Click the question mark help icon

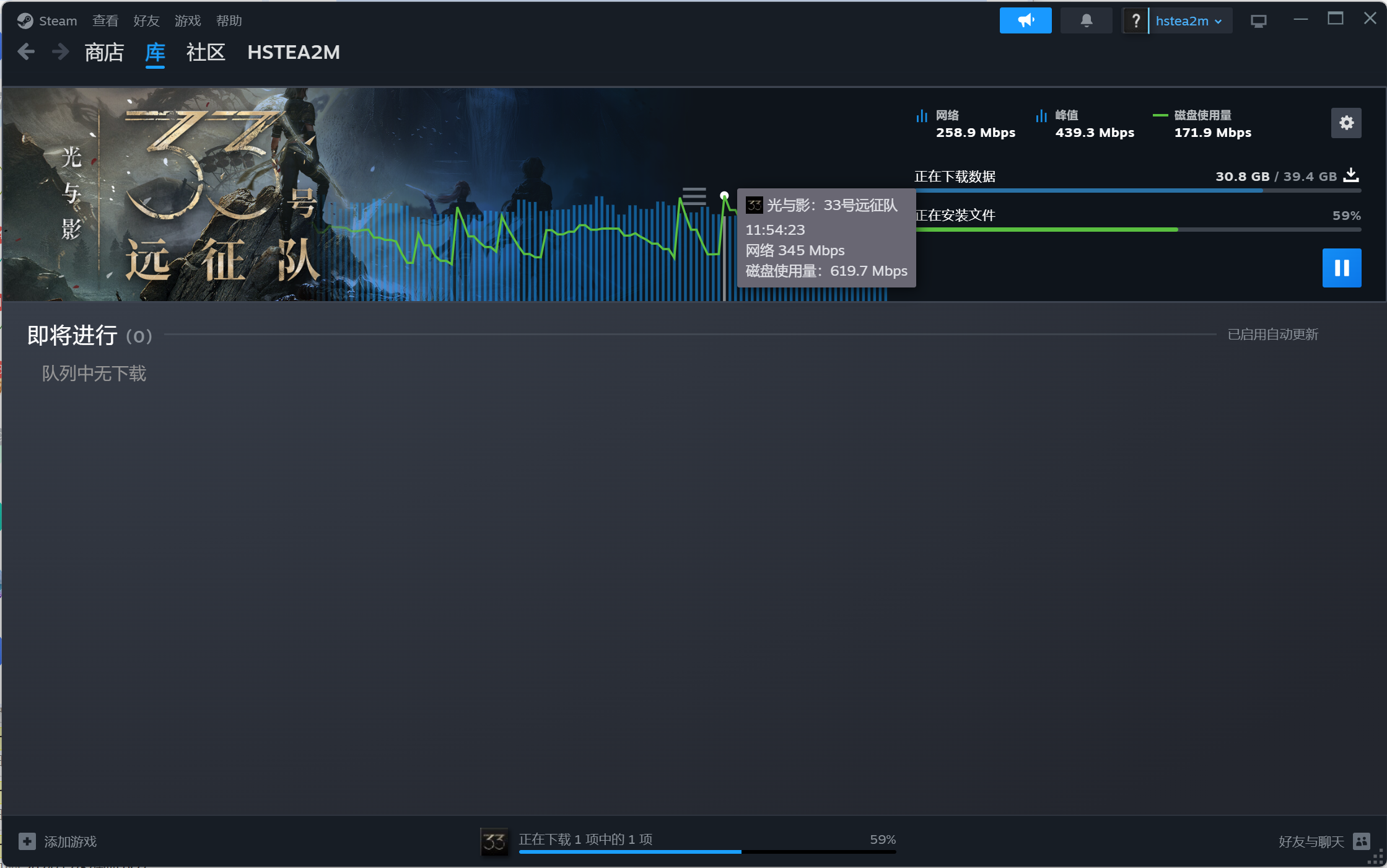[x=1135, y=20]
